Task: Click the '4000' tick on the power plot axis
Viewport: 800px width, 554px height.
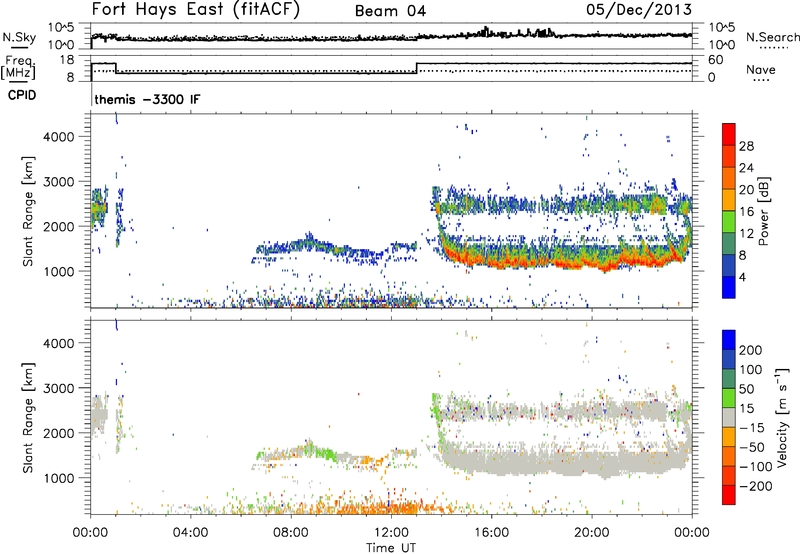Action: click(58, 137)
